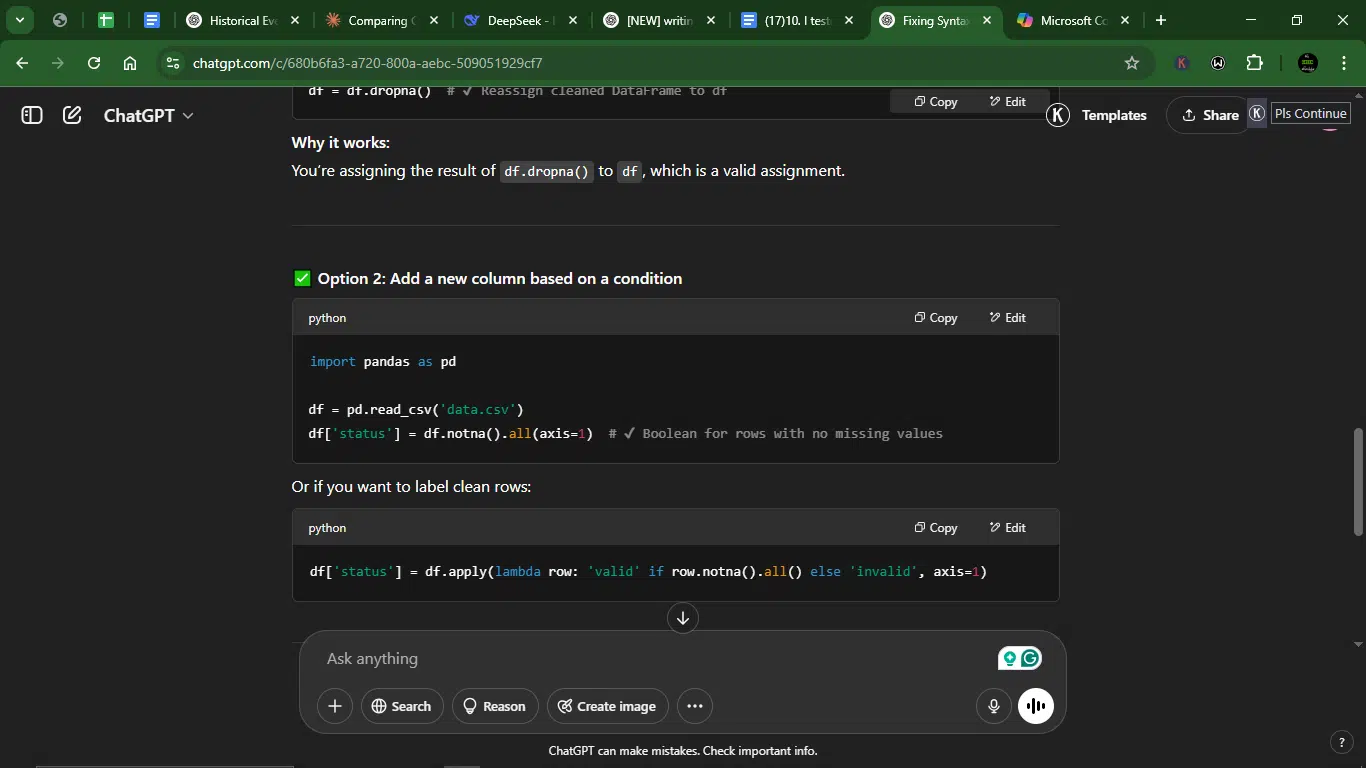Open the Chrome three-dot menu
The image size is (1366, 768).
click(x=1343, y=63)
